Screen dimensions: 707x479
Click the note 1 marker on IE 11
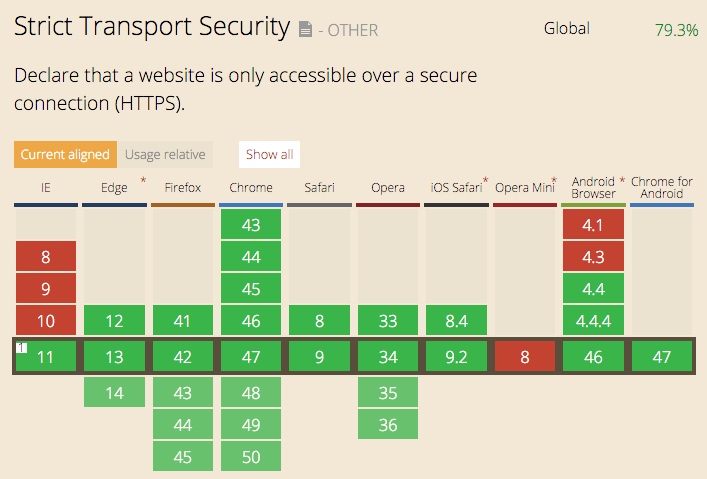[21, 348]
